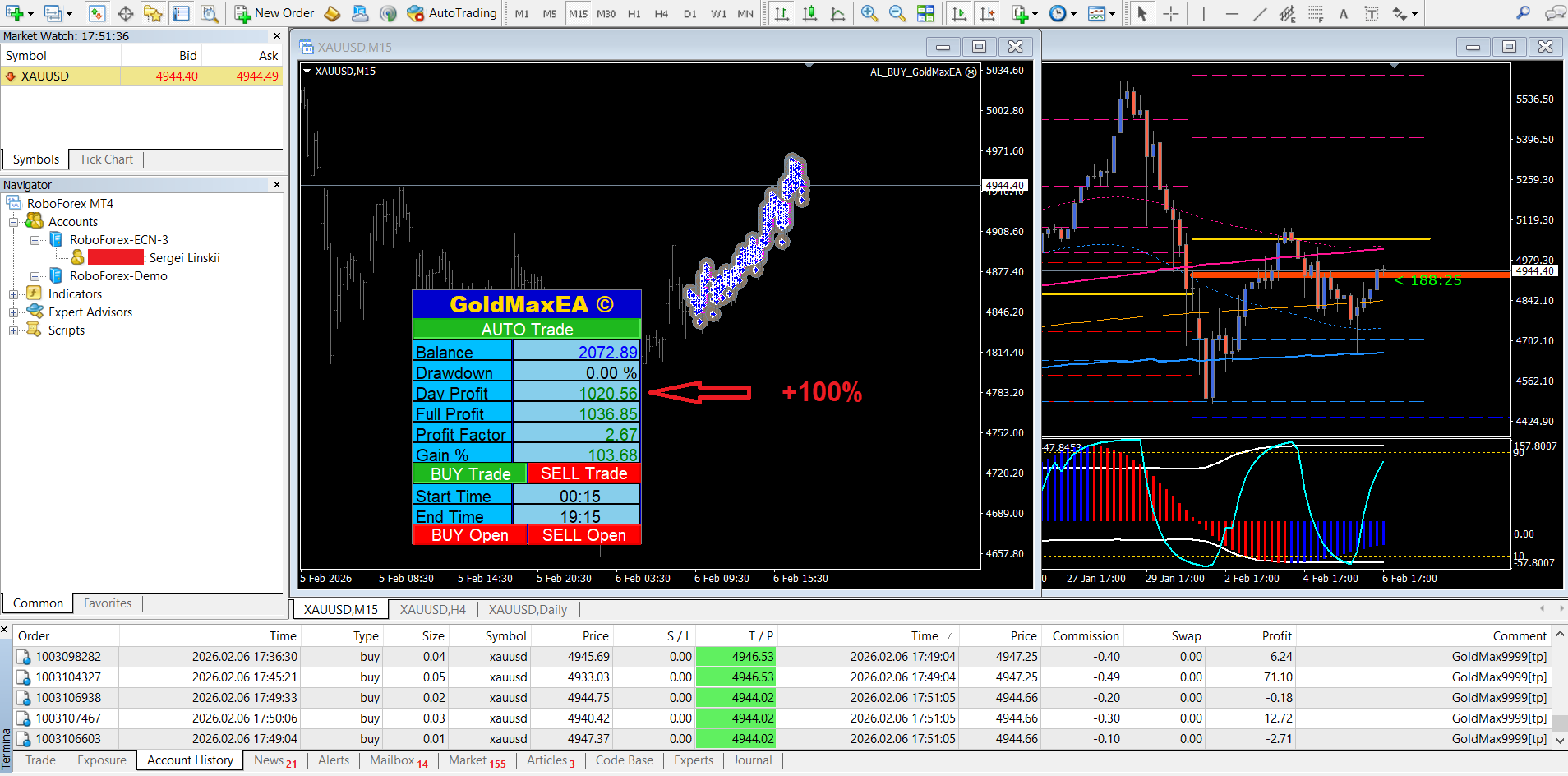Click the BUY Open button
Image resolution: width=1568 pixels, height=776 pixels.
point(470,535)
